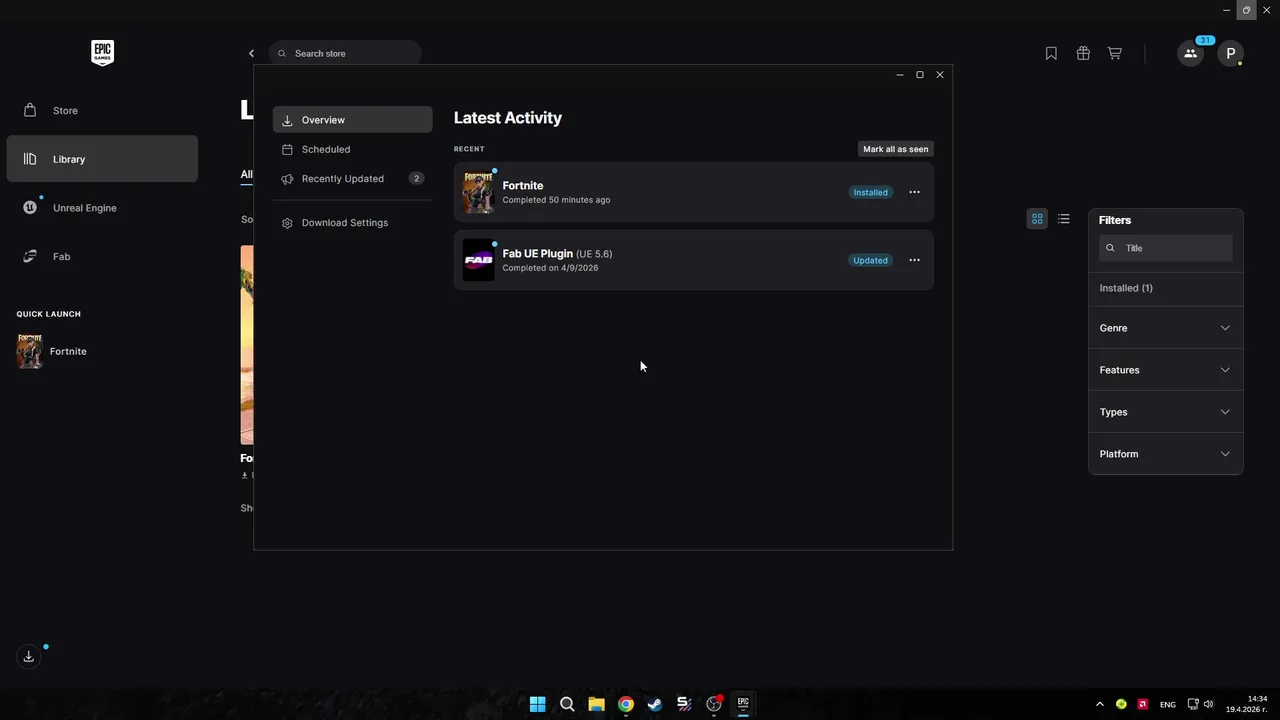Open the shopping cart
This screenshot has height=720, width=1280.
pos(1115,53)
